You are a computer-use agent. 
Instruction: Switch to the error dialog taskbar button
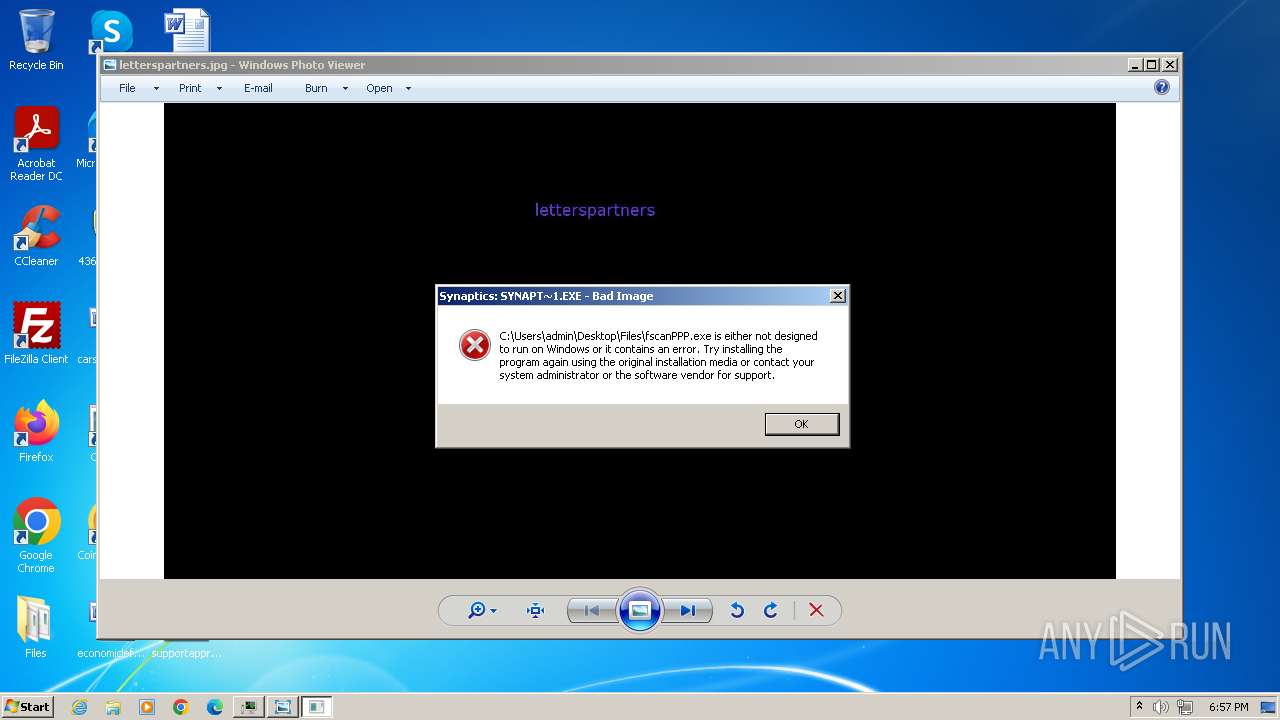click(317, 707)
